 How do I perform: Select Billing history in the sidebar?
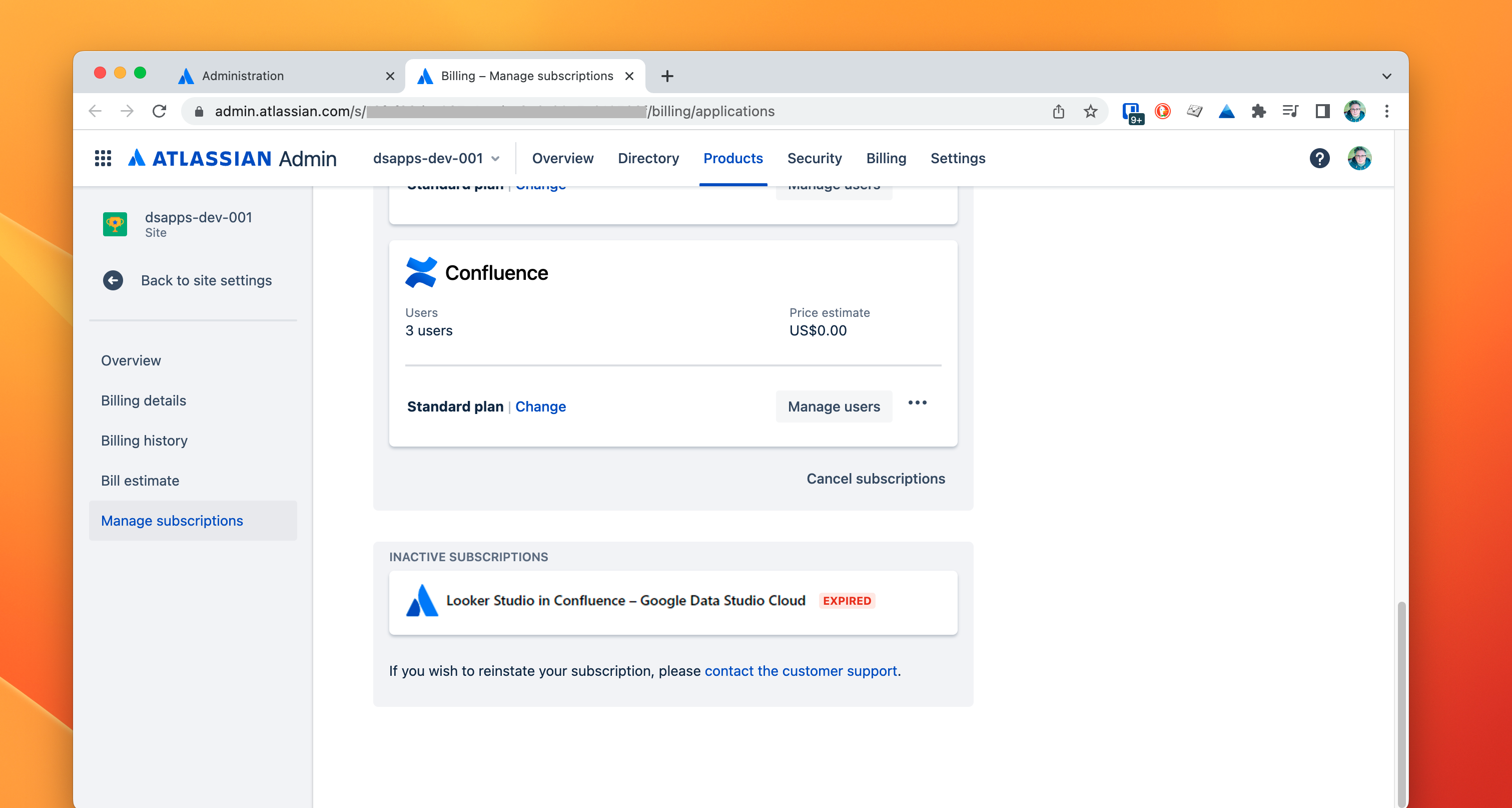[144, 441]
